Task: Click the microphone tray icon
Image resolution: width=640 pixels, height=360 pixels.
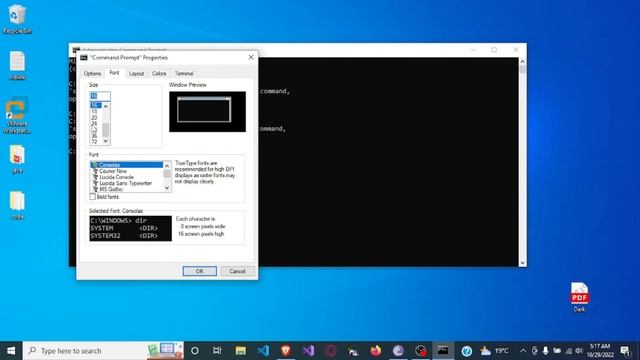Action: click(x=545, y=351)
